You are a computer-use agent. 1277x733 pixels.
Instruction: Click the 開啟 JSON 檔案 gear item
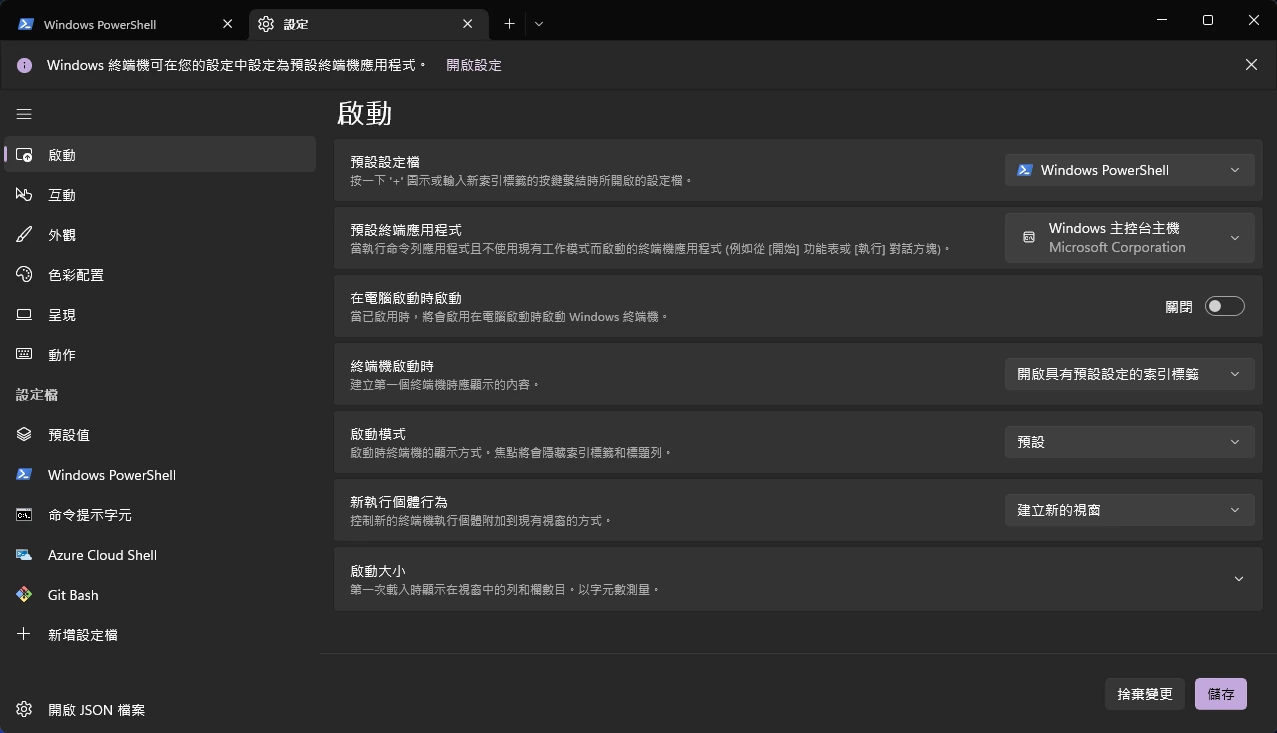(x=96, y=710)
